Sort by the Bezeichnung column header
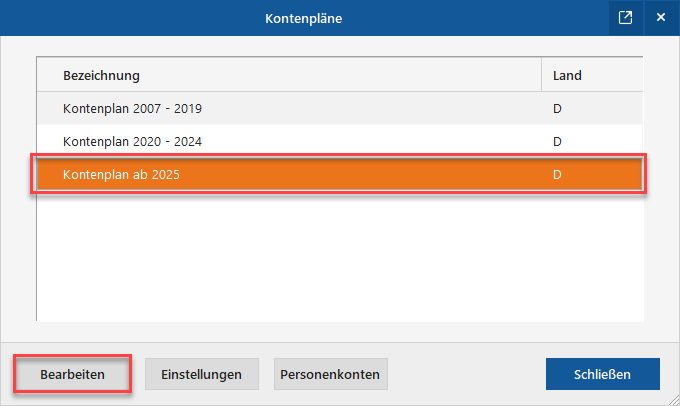This screenshot has height=406, width=680. click(x=289, y=75)
